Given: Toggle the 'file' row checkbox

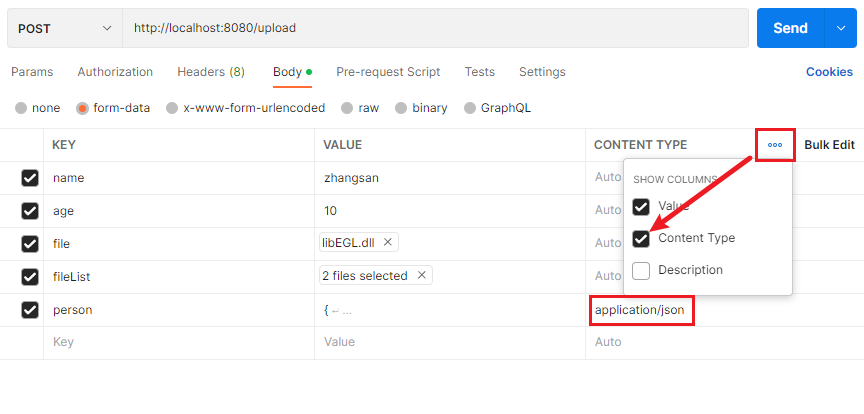Looking at the screenshot, I should click(x=30, y=244).
